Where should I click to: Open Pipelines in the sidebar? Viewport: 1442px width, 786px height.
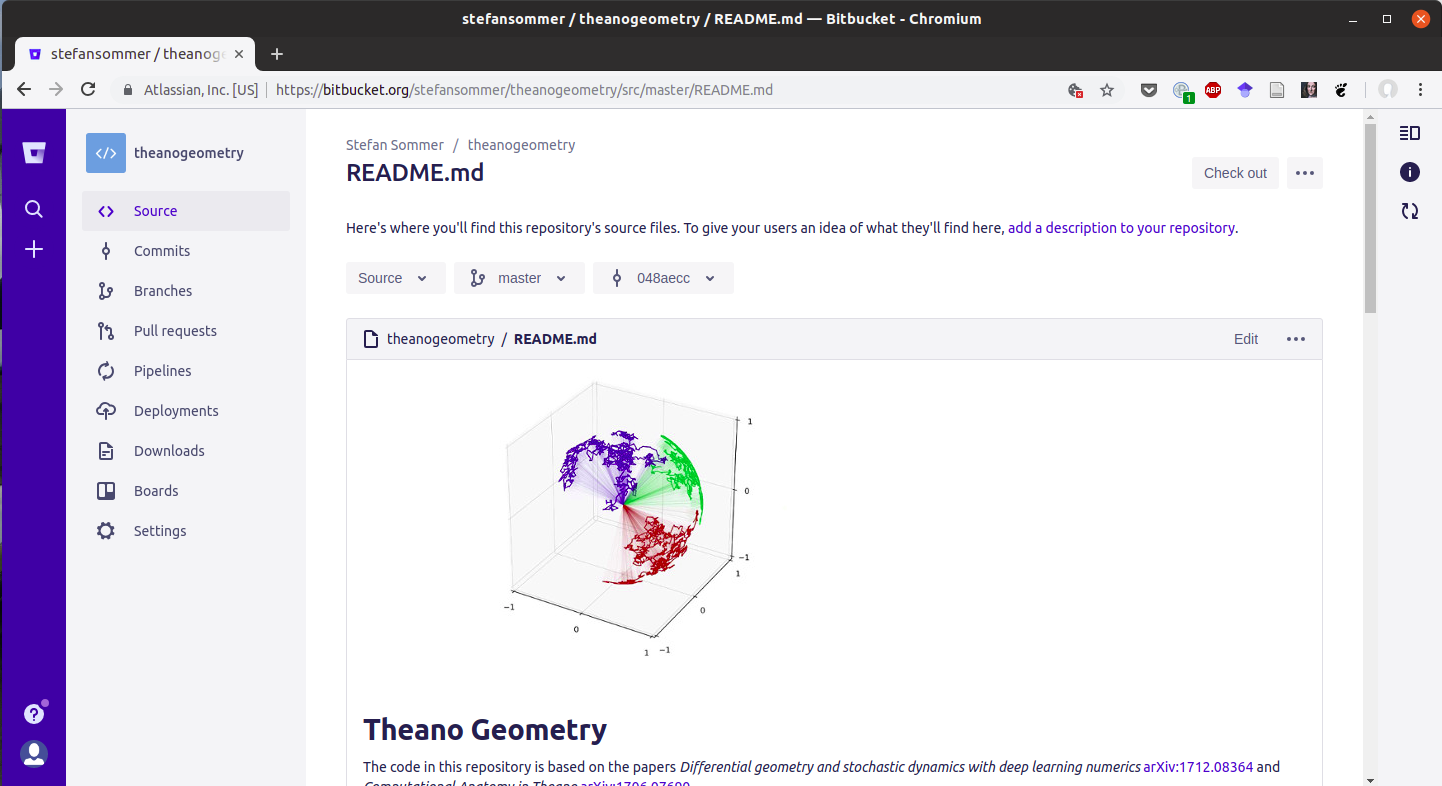[186, 371]
